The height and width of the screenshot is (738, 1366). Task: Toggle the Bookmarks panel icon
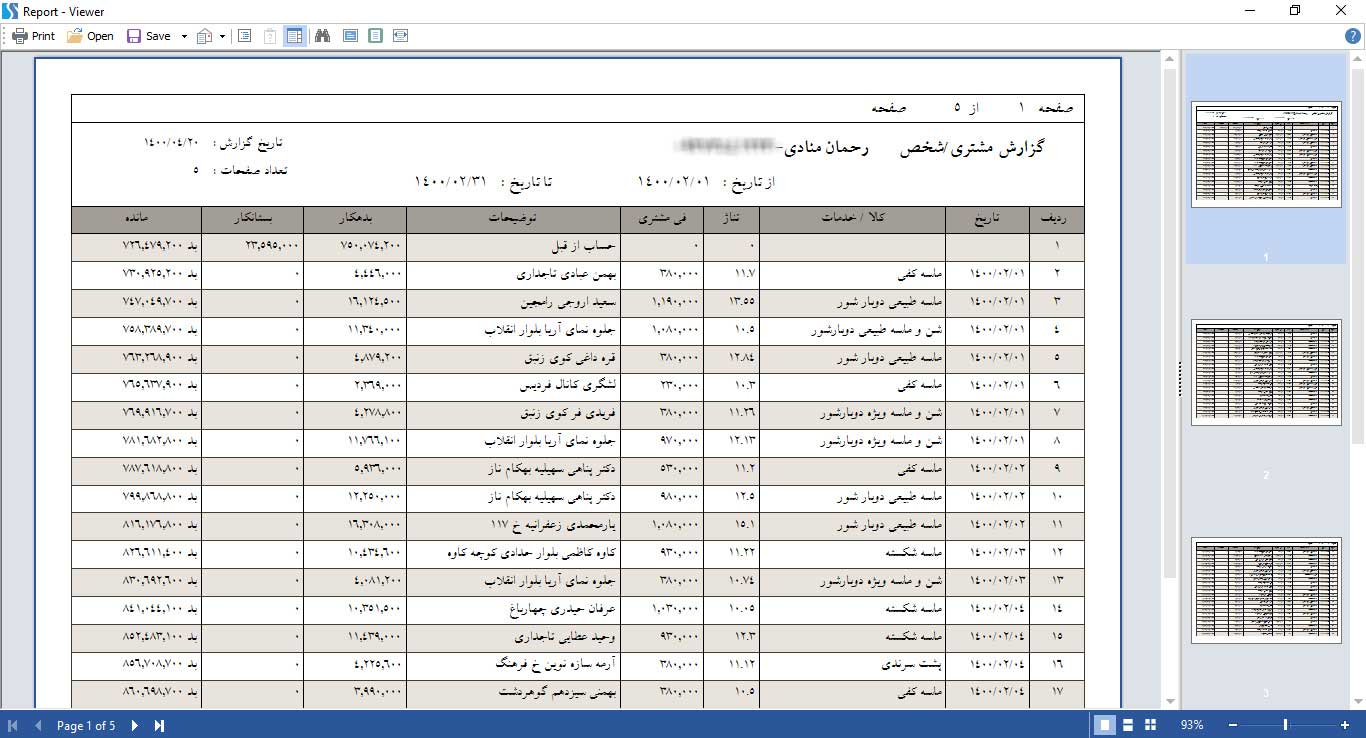pyautogui.click(x=245, y=36)
